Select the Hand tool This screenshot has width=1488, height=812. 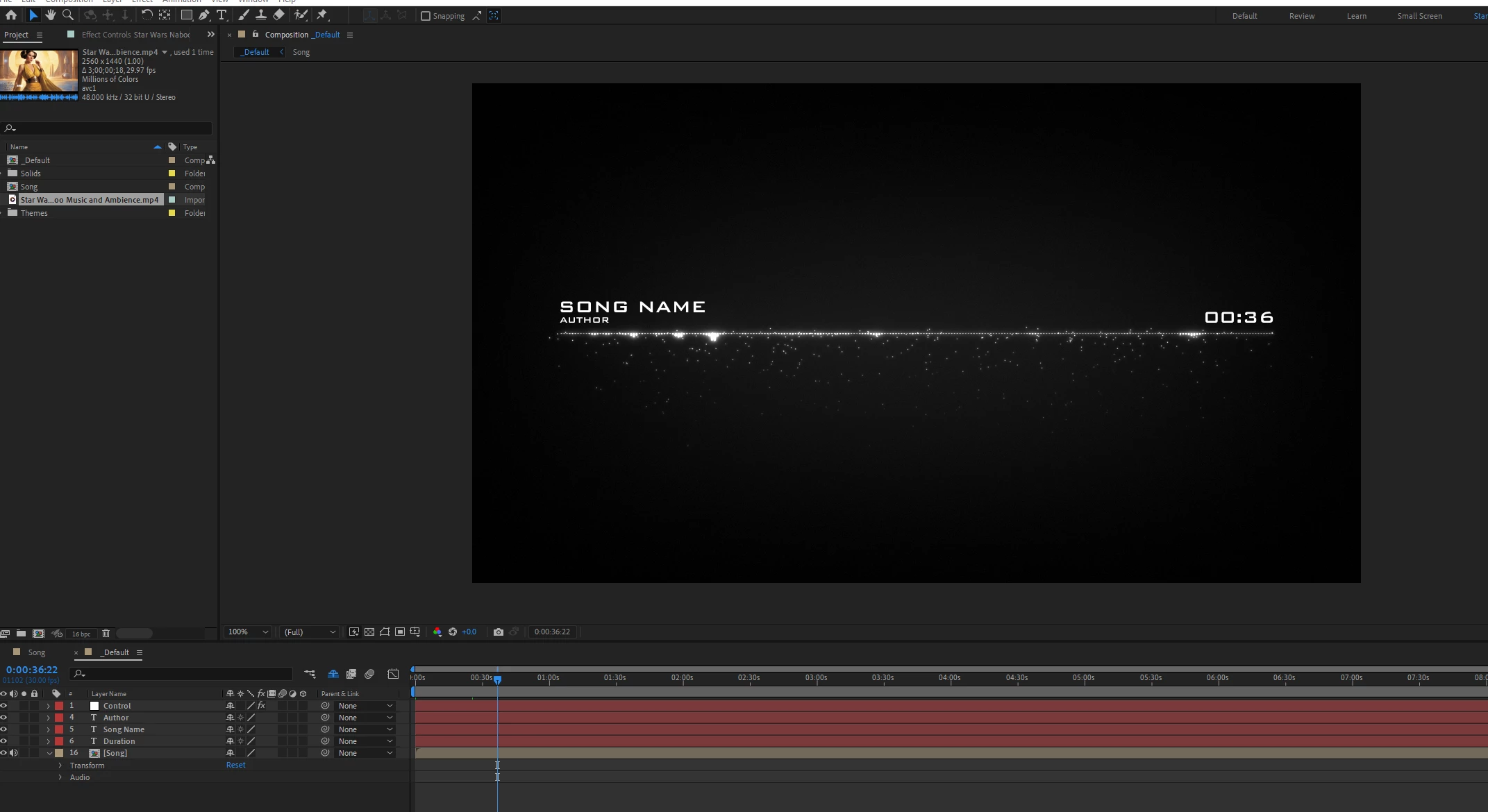[51, 15]
